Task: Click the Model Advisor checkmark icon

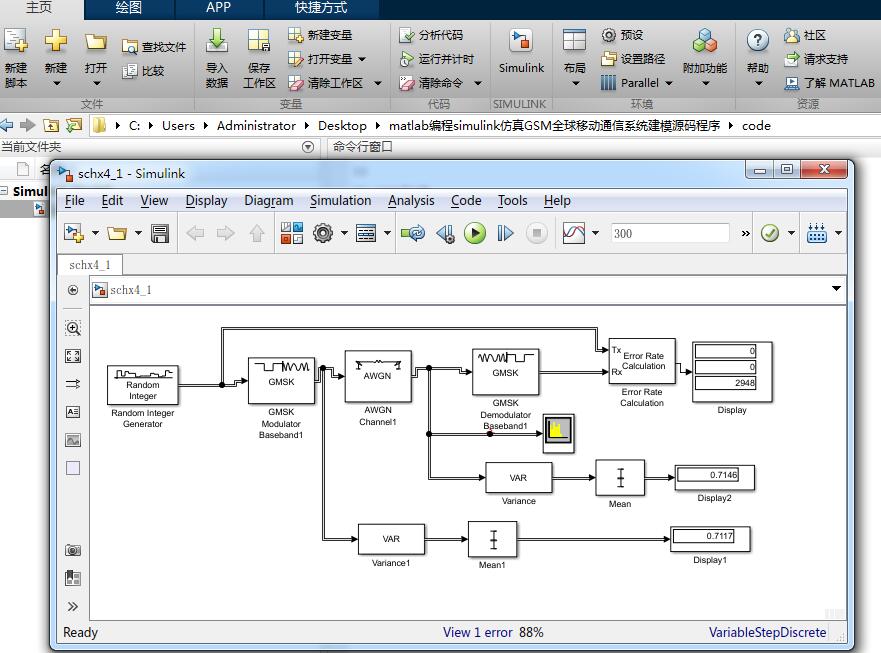Action: 770,233
